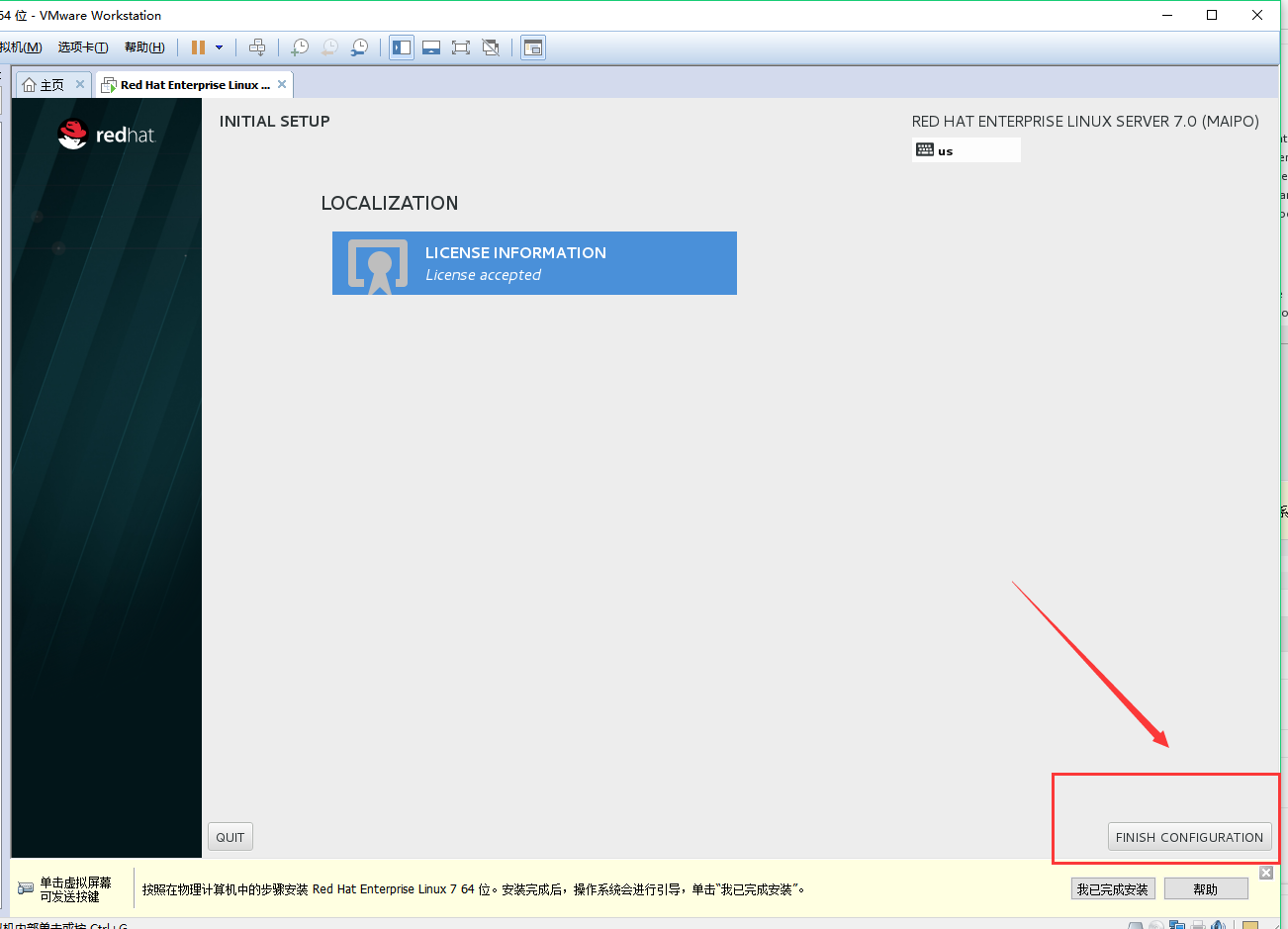
Task: Click the Unity mode toolbar icon
Action: click(491, 47)
